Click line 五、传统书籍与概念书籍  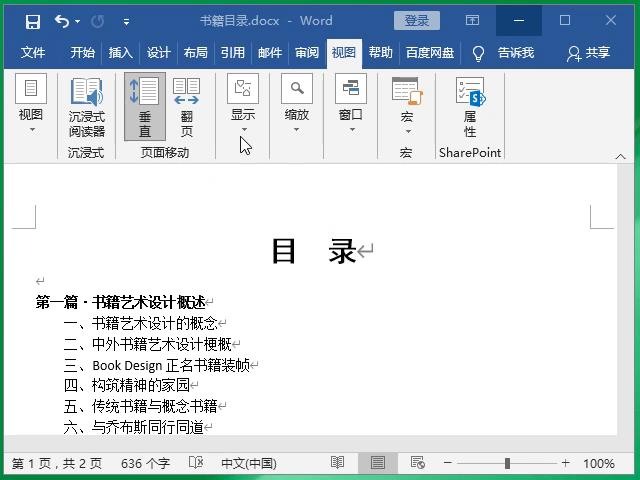click(141, 406)
